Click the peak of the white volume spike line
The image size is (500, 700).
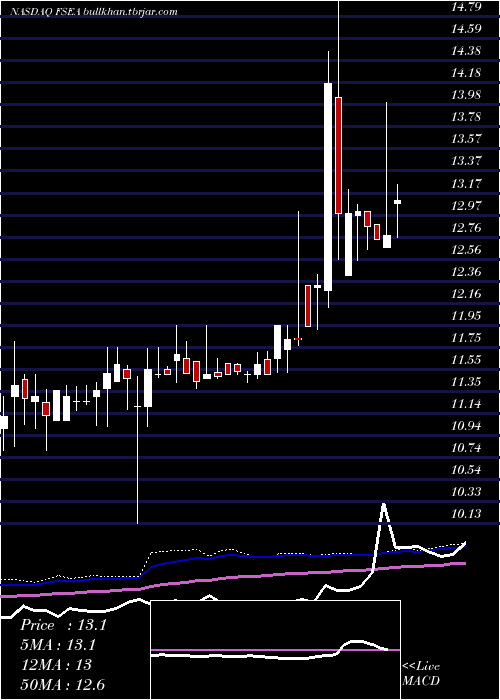[x=383, y=504]
